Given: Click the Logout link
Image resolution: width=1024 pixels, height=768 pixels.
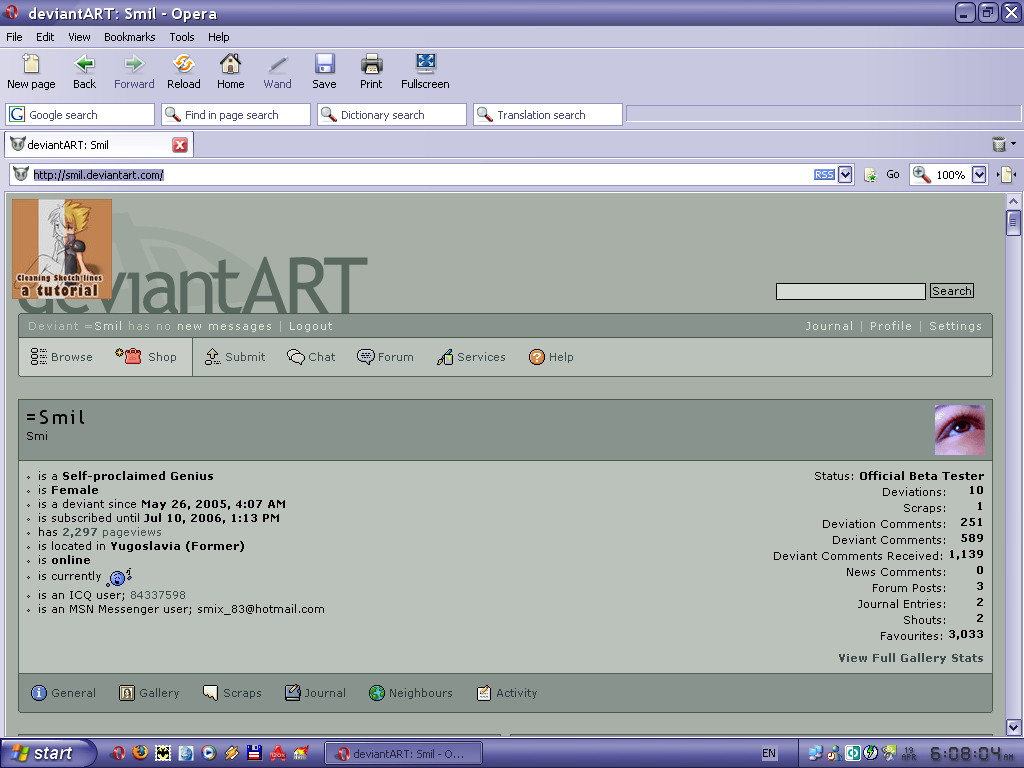Looking at the screenshot, I should 311,326.
